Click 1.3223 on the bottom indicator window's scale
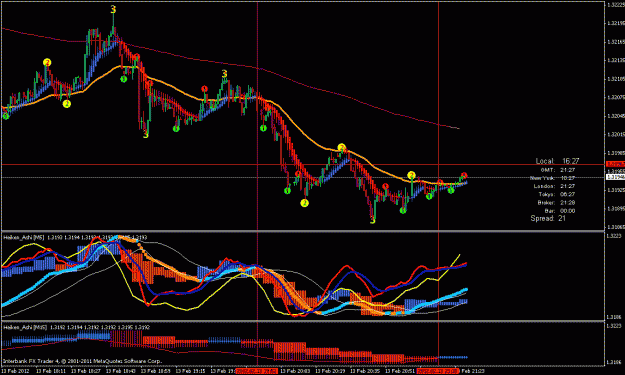 (x=614, y=326)
